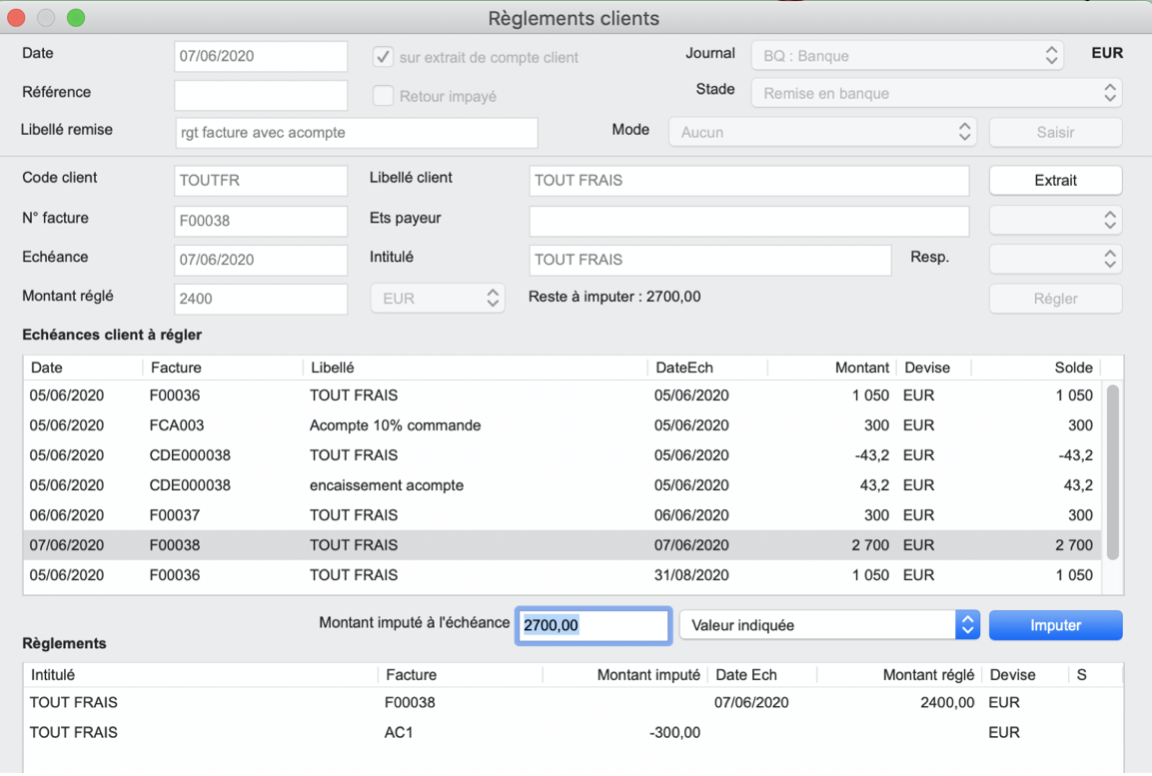The height and width of the screenshot is (776, 1152).
Task: Click the Libellé client field
Action: click(x=749, y=181)
